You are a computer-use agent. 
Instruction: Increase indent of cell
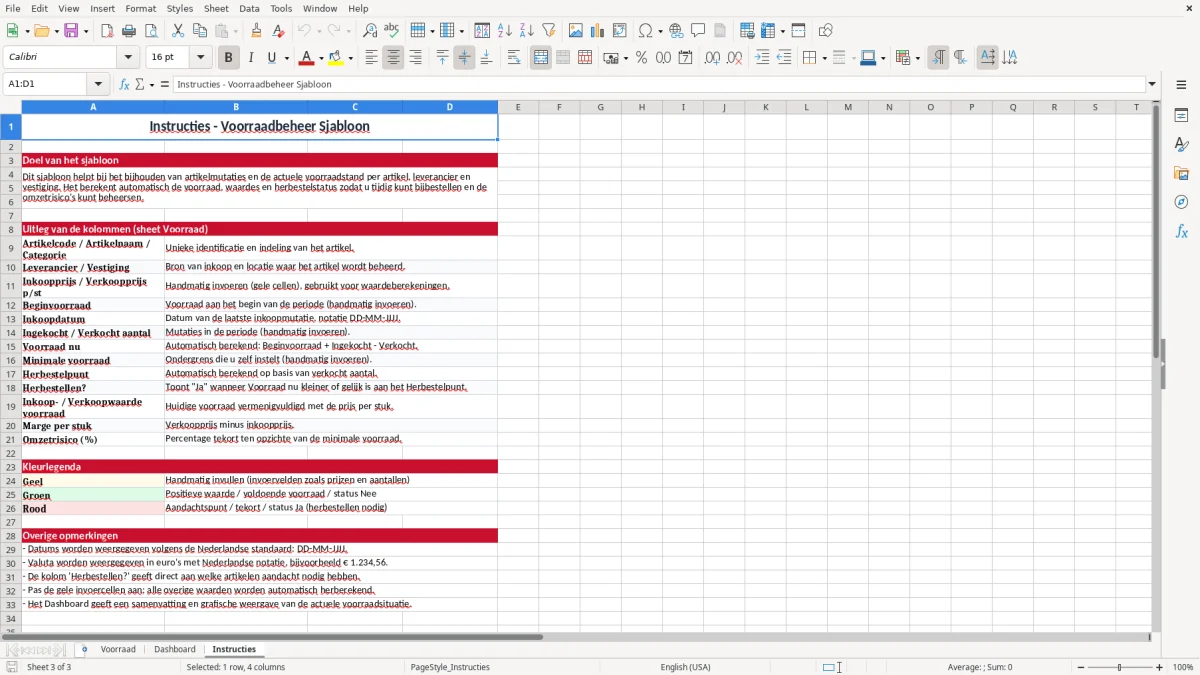(x=762, y=58)
